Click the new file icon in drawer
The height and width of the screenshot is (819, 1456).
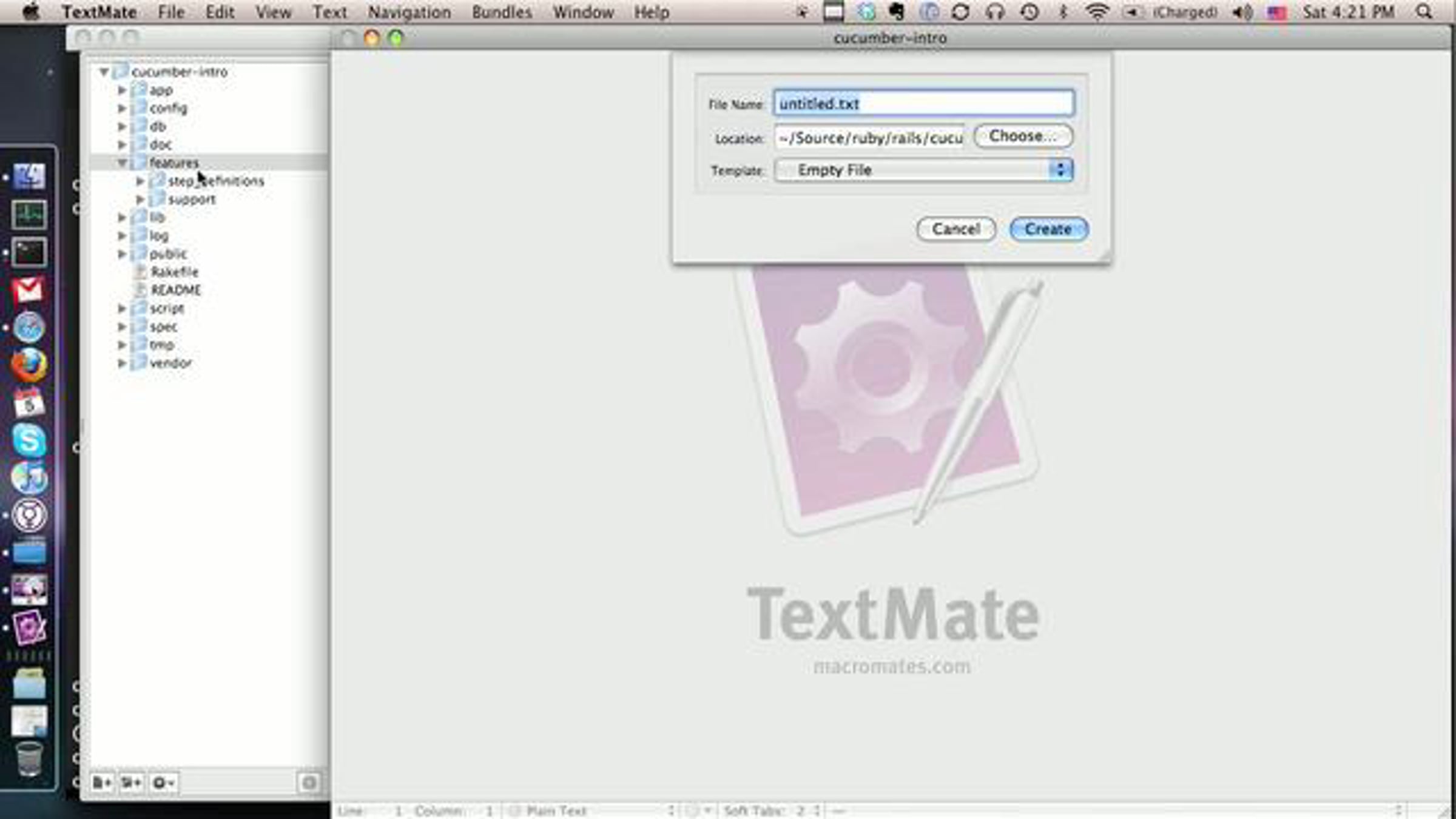101,783
